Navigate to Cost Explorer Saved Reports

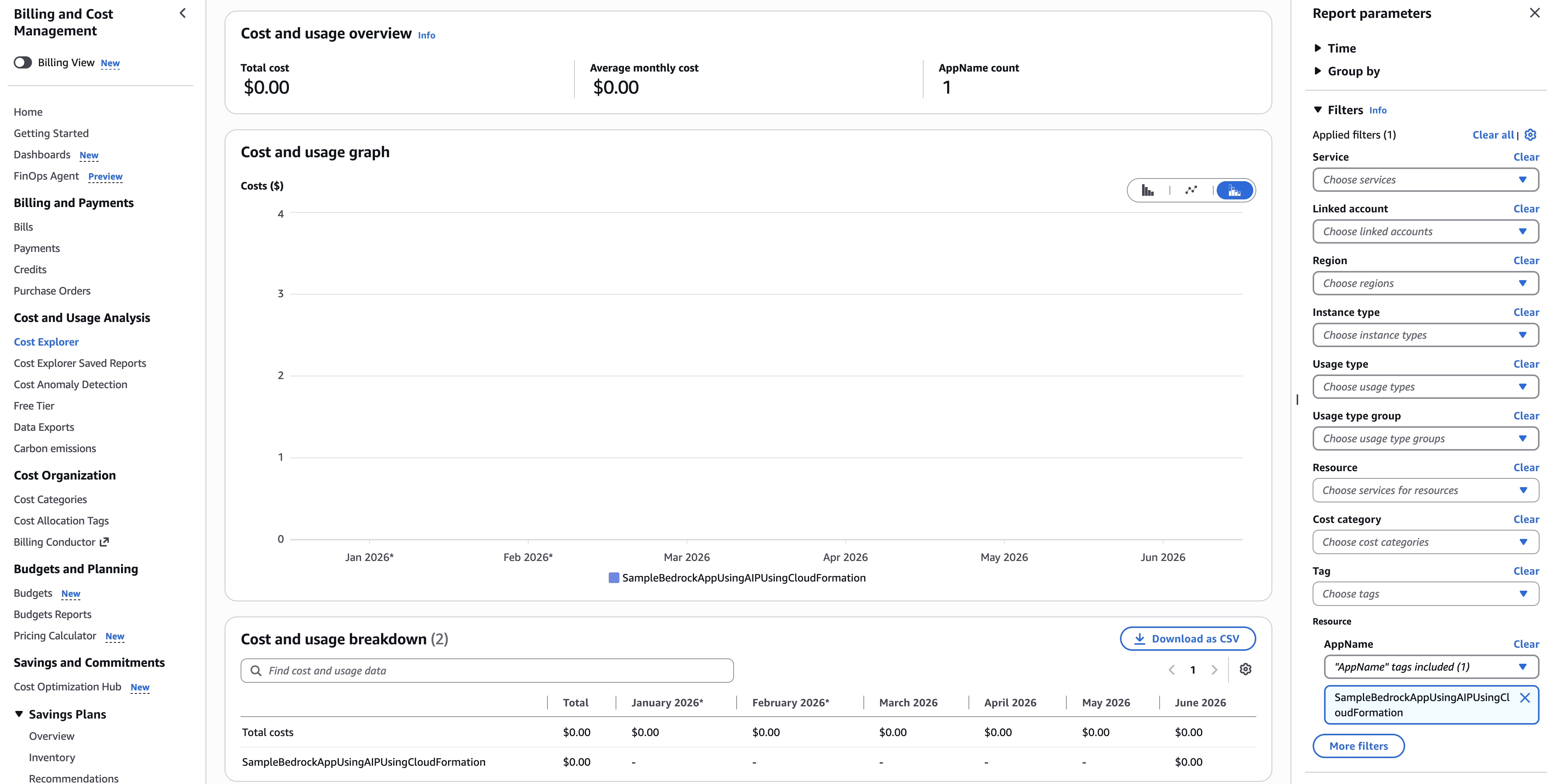80,363
